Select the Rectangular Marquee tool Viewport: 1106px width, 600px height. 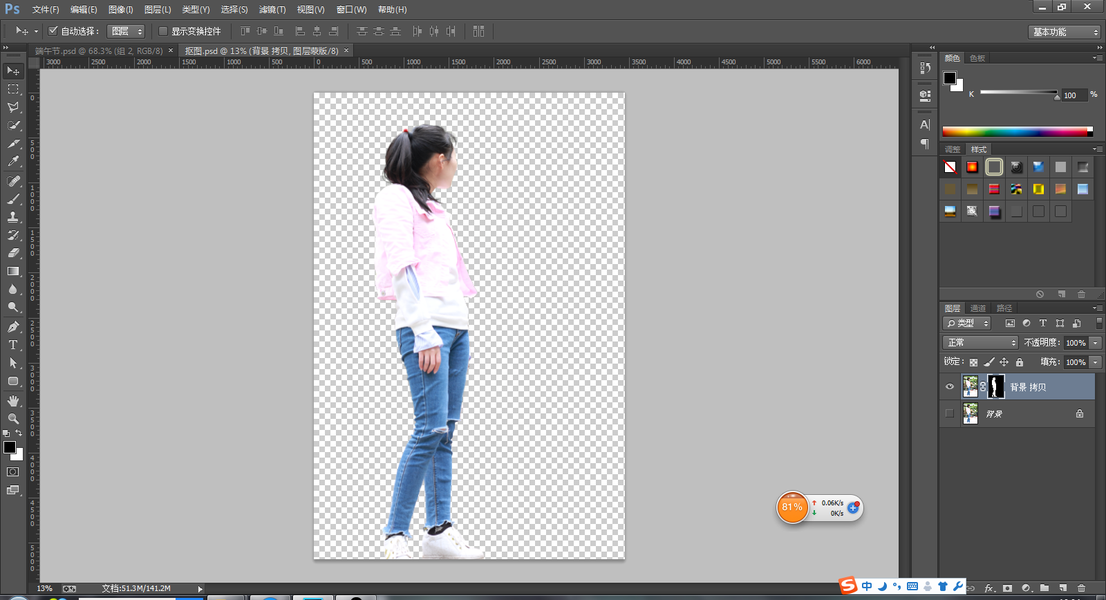[x=13, y=90]
